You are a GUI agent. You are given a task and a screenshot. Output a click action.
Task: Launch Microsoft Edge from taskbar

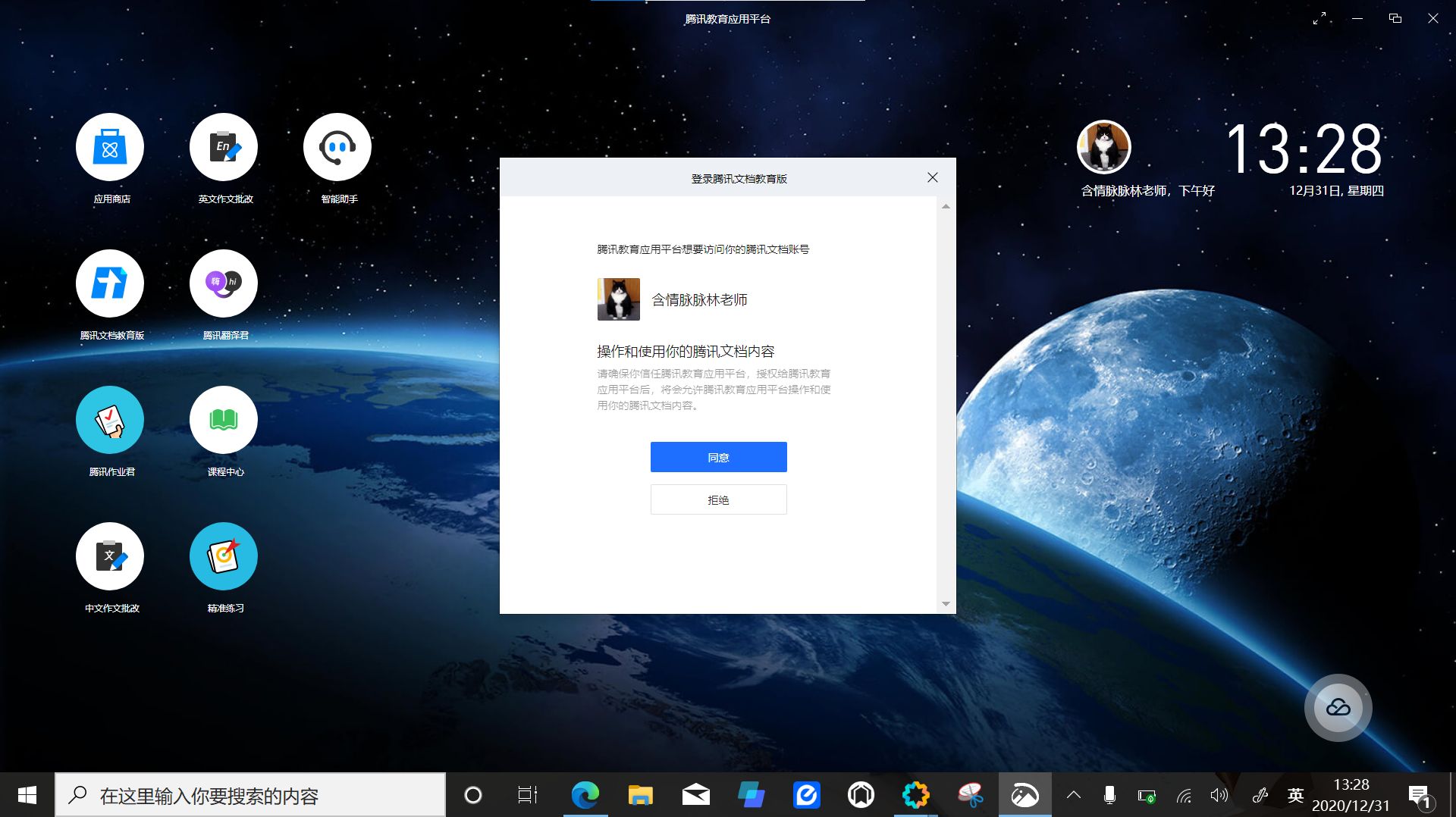click(585, 795)
